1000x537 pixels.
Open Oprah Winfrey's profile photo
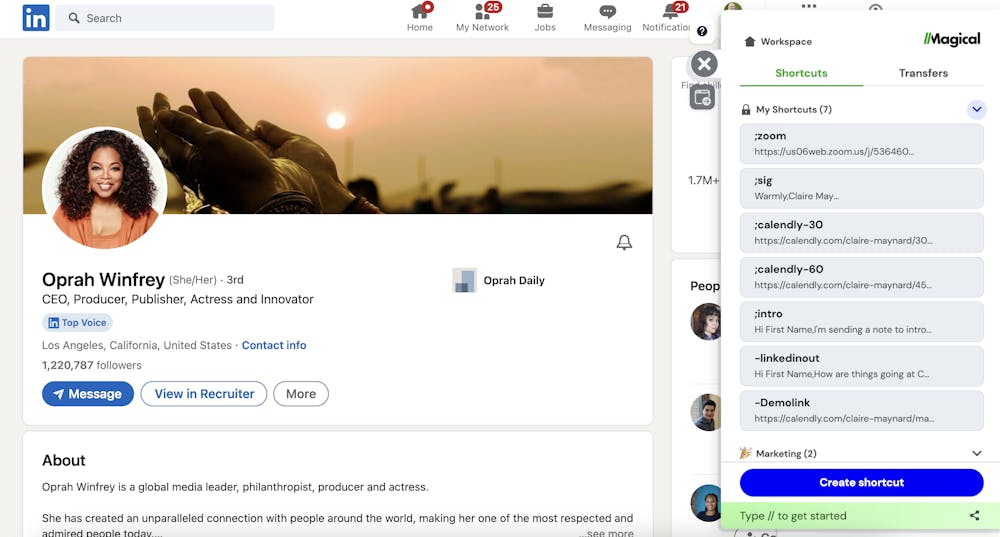105,189
